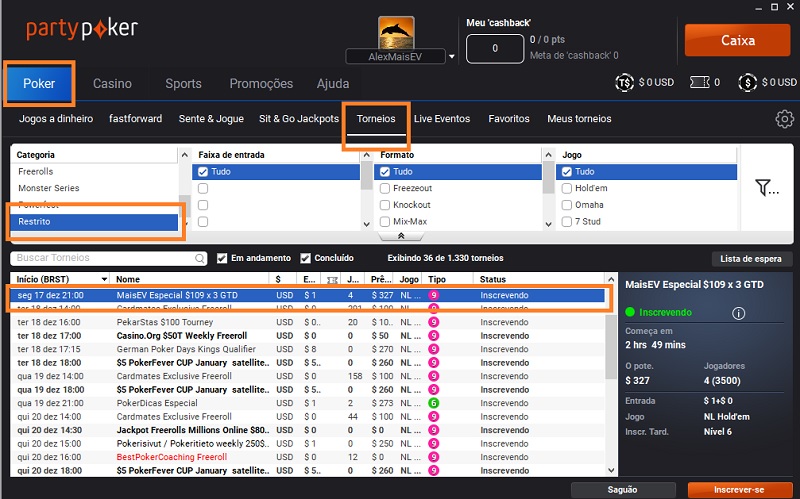Viewport: 800px width, 499px height.
Task: Select the German Poker Days Kings Qualifier row
Action: click(307, 350)
